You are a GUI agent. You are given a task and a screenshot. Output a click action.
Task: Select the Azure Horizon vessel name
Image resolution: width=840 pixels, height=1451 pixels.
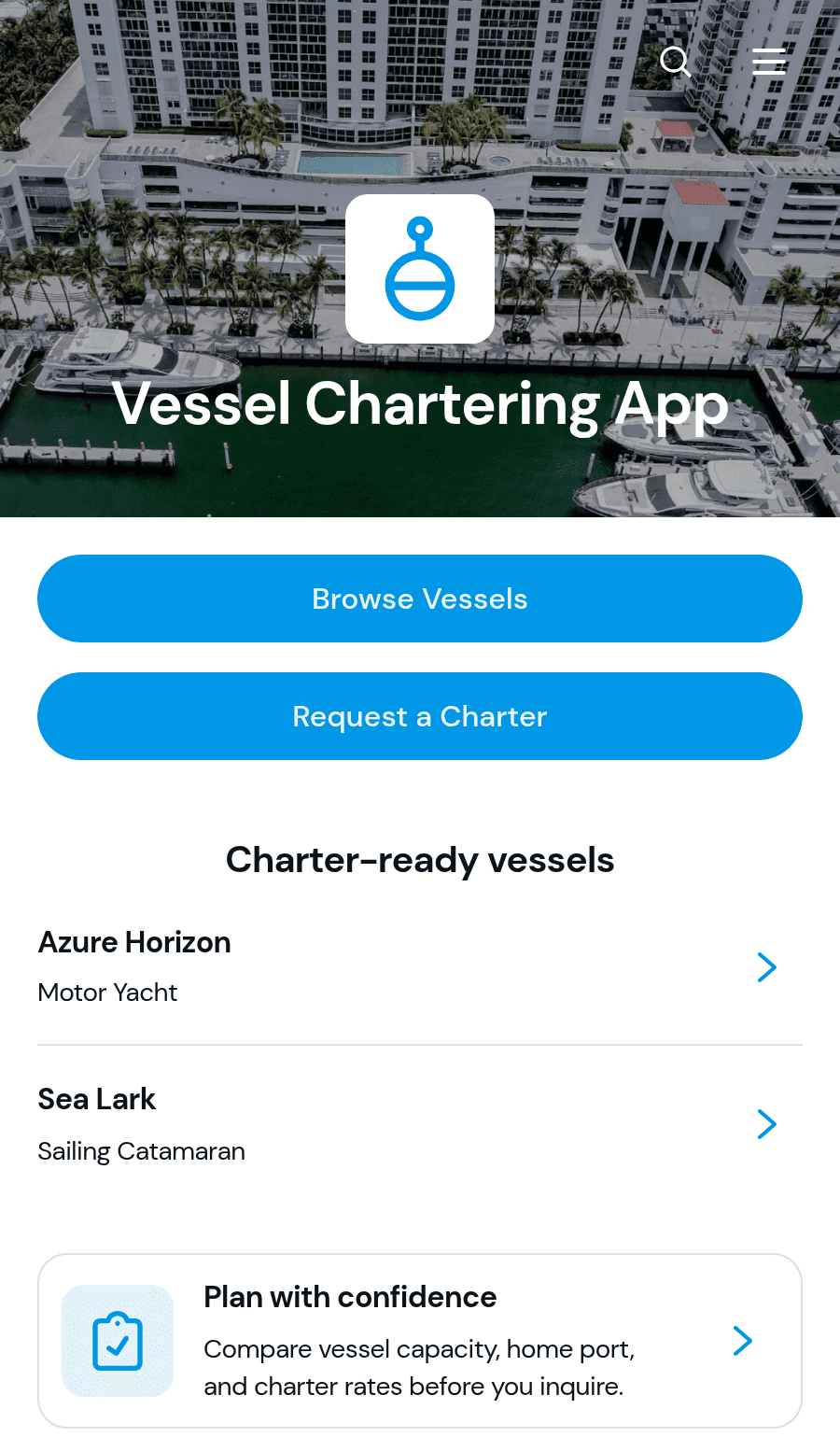coord(134,942)
